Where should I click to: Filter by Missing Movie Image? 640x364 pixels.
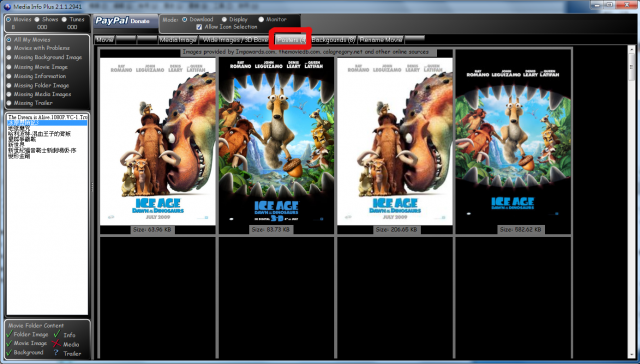pyautogui.click(x=9, y=67)
